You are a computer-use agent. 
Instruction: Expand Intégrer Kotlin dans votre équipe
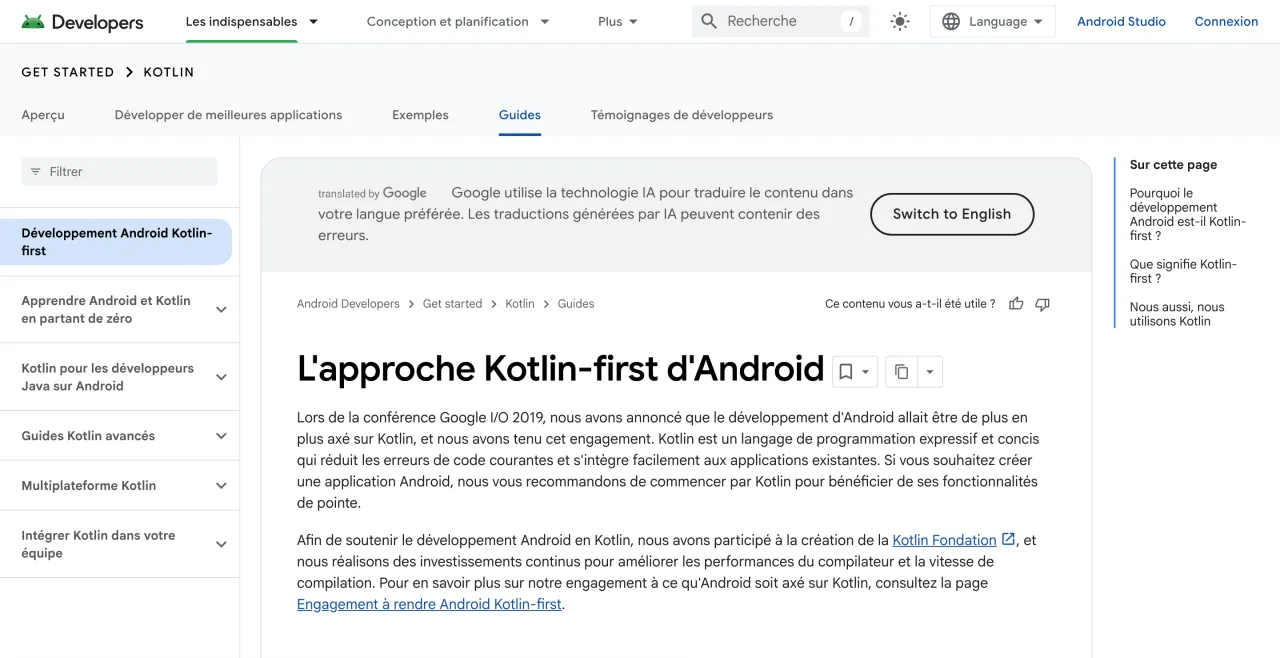[221, 544]
